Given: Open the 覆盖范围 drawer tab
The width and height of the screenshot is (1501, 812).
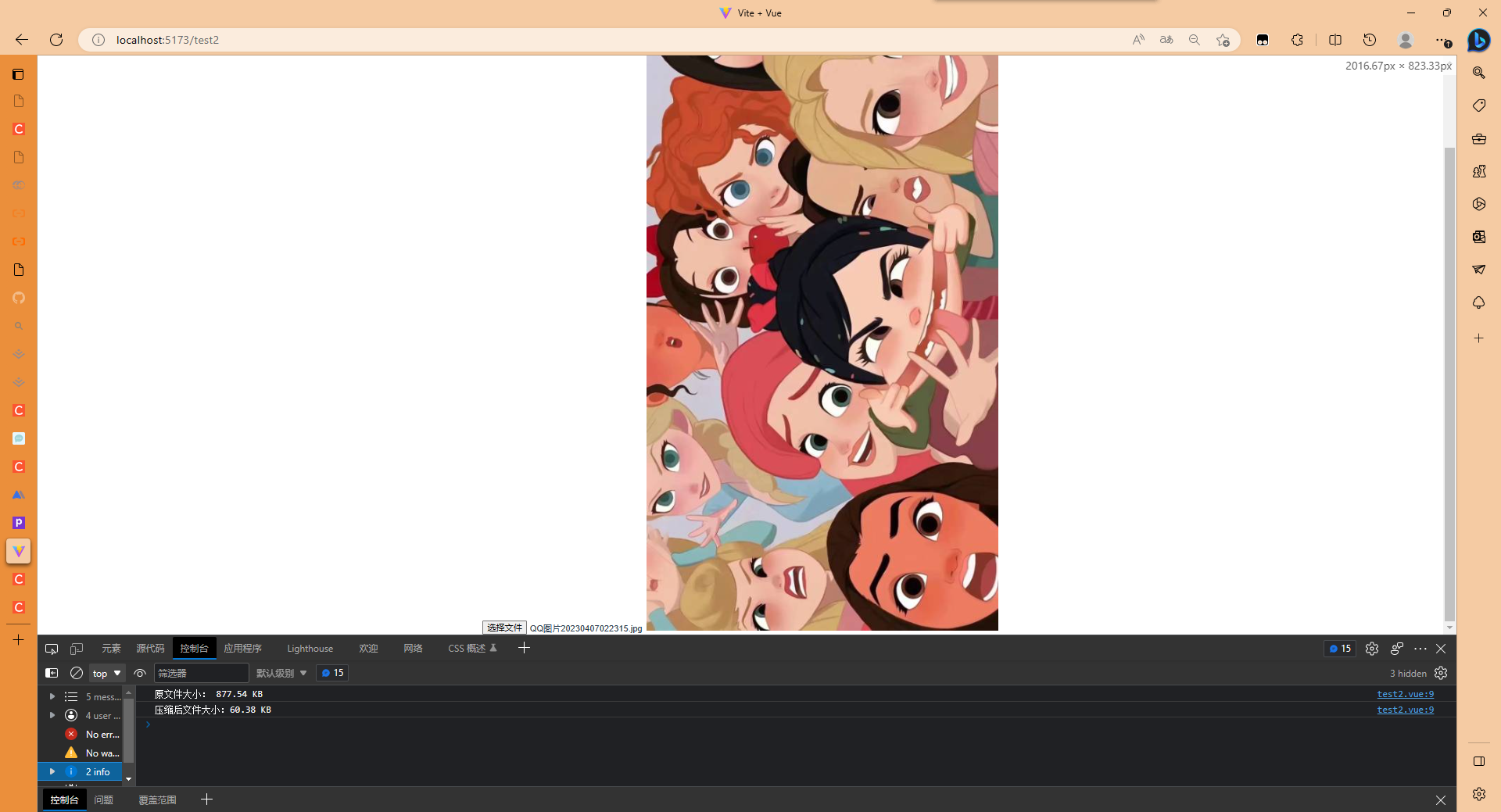Looking at the screenshot, I should [x=157, y=799].
